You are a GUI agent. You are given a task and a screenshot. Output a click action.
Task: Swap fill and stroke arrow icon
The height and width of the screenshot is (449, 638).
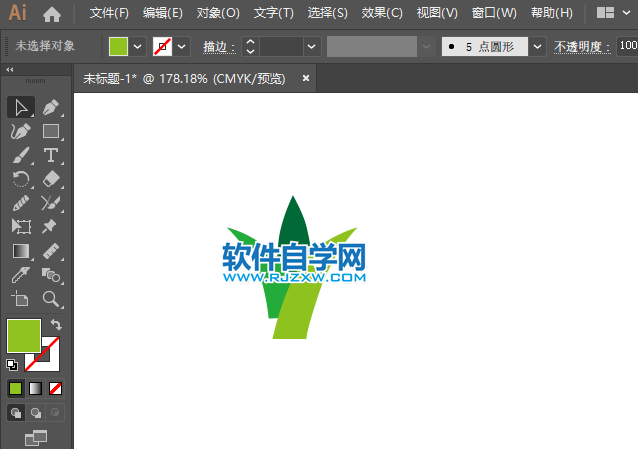coord(56,324)
